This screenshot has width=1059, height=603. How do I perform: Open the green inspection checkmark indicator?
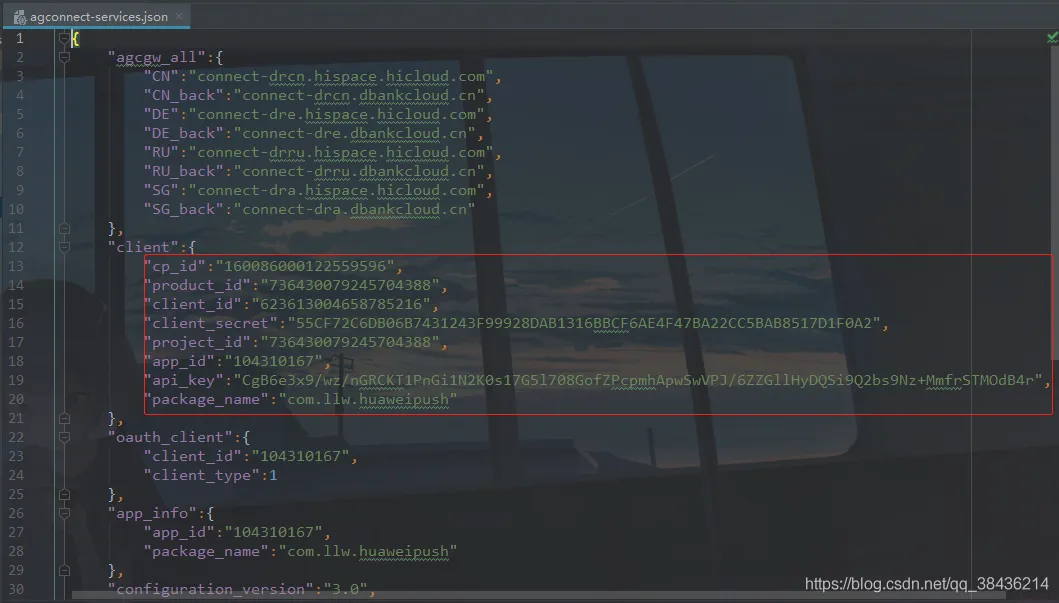(1052, 38)
